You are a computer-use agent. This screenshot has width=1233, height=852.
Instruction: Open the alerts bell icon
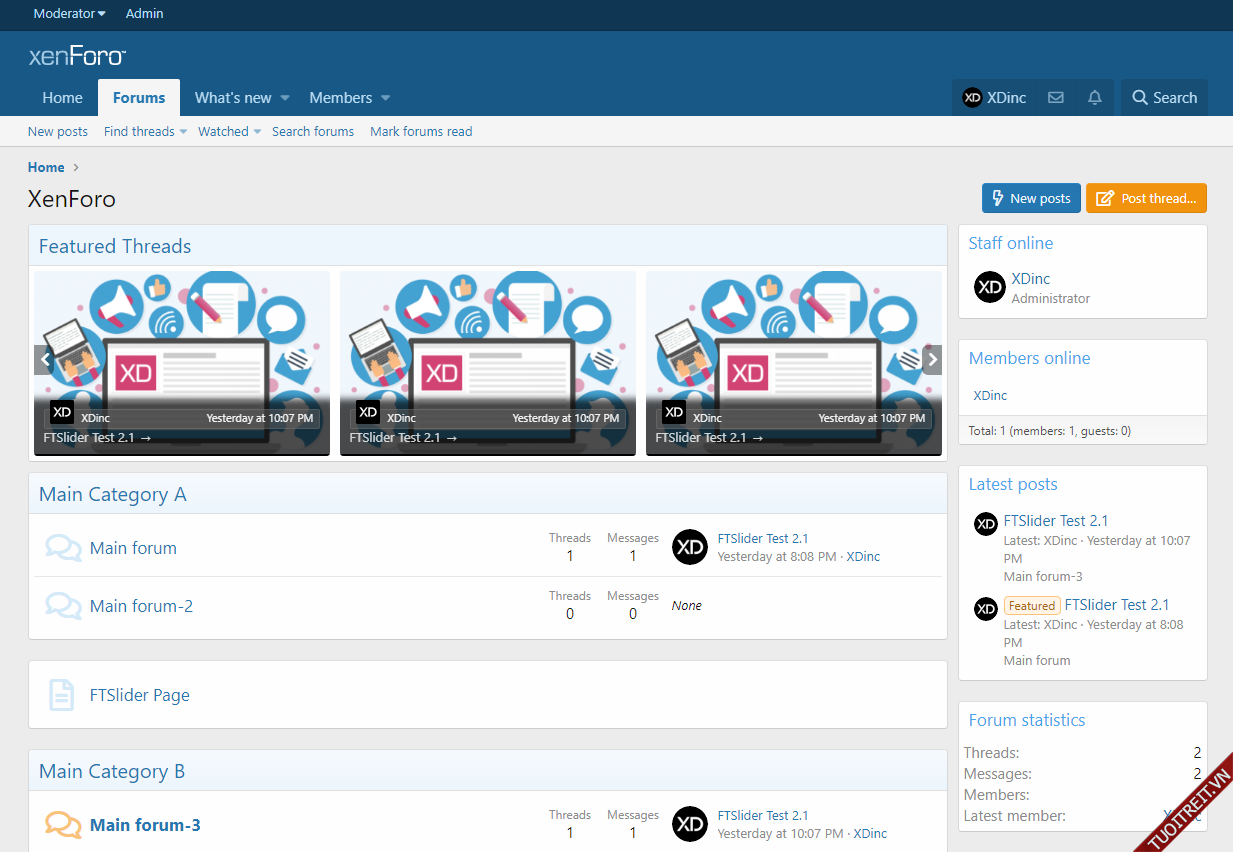(x=1095, y=98)
